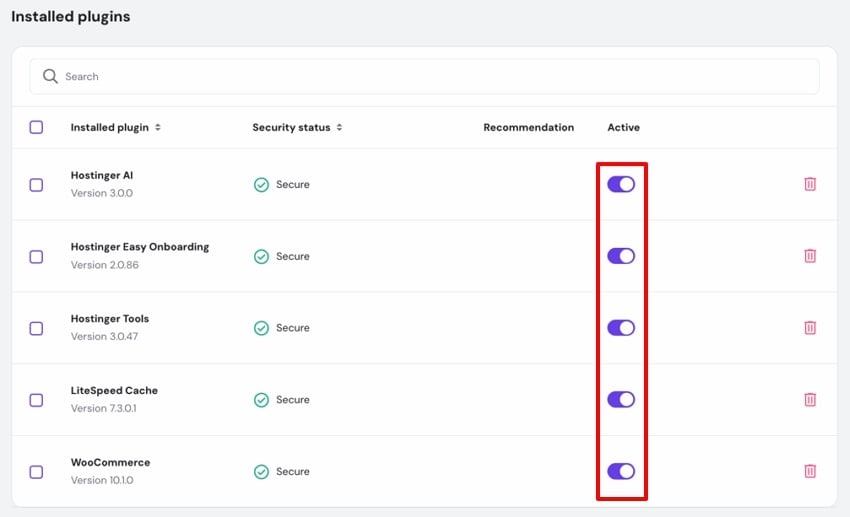Remove Hostinger Tools using trash icon

pos(810,328)
